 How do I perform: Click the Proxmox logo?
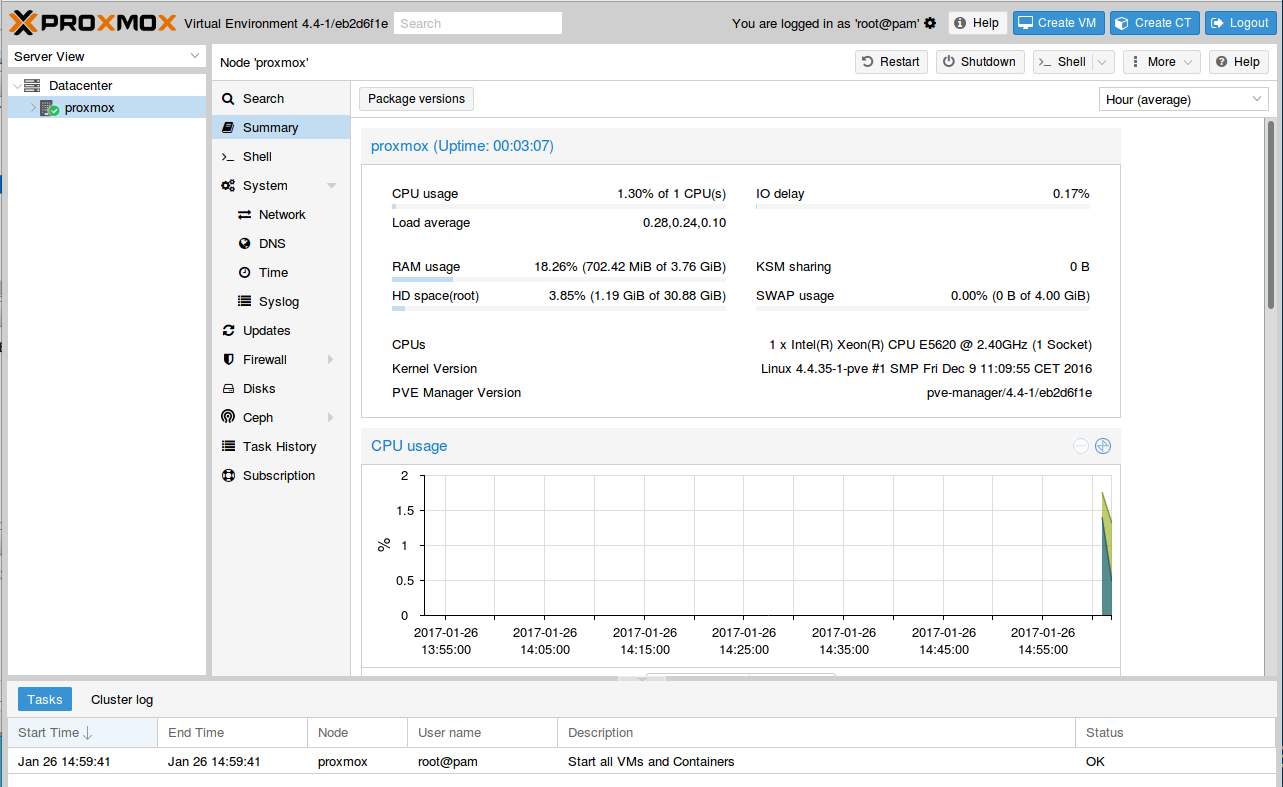(93, 23)
